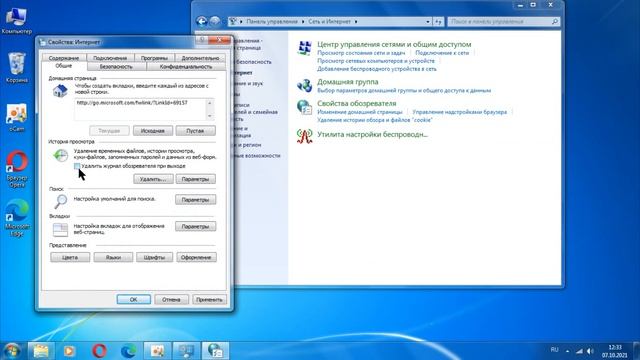Switch to the Содержание tab
This screenshot has width=640, height=360.
64,58
